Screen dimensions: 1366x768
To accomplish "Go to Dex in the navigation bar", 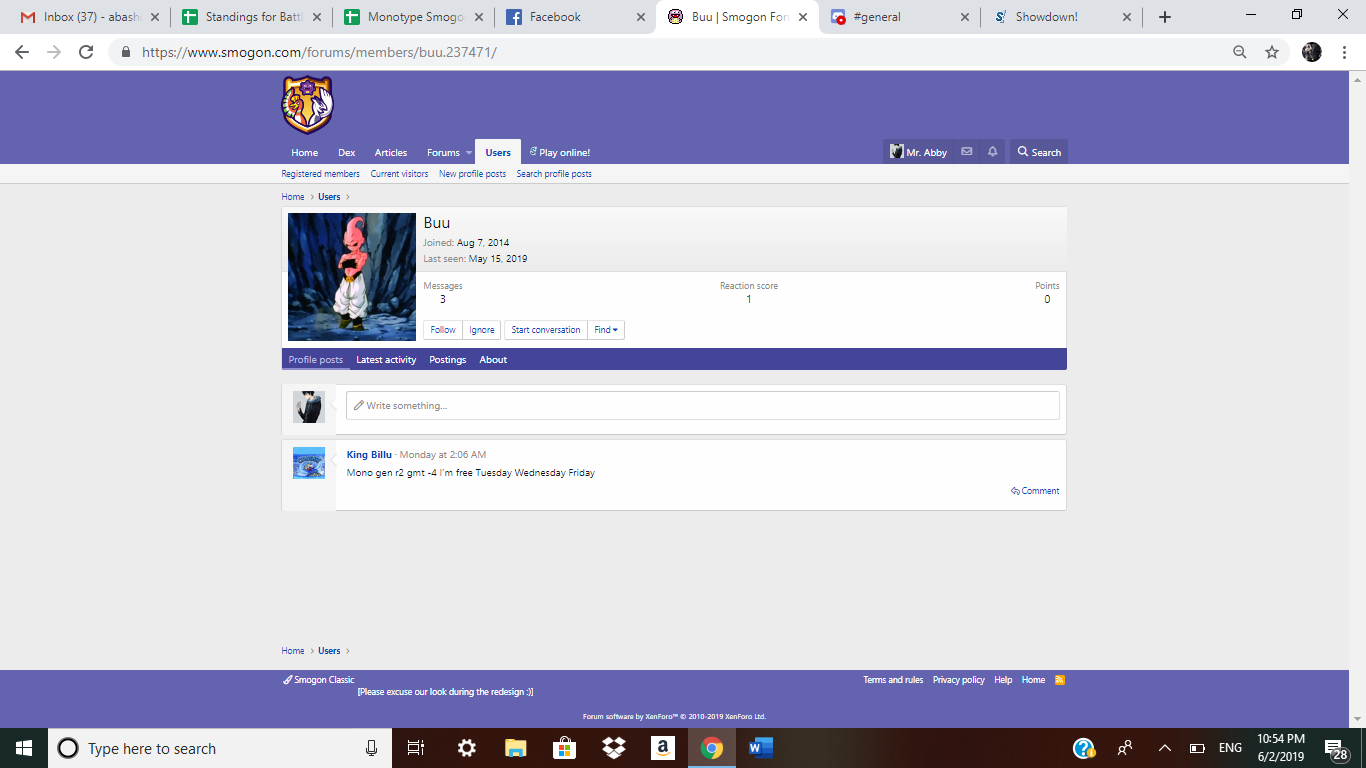I will pos(347,153).
